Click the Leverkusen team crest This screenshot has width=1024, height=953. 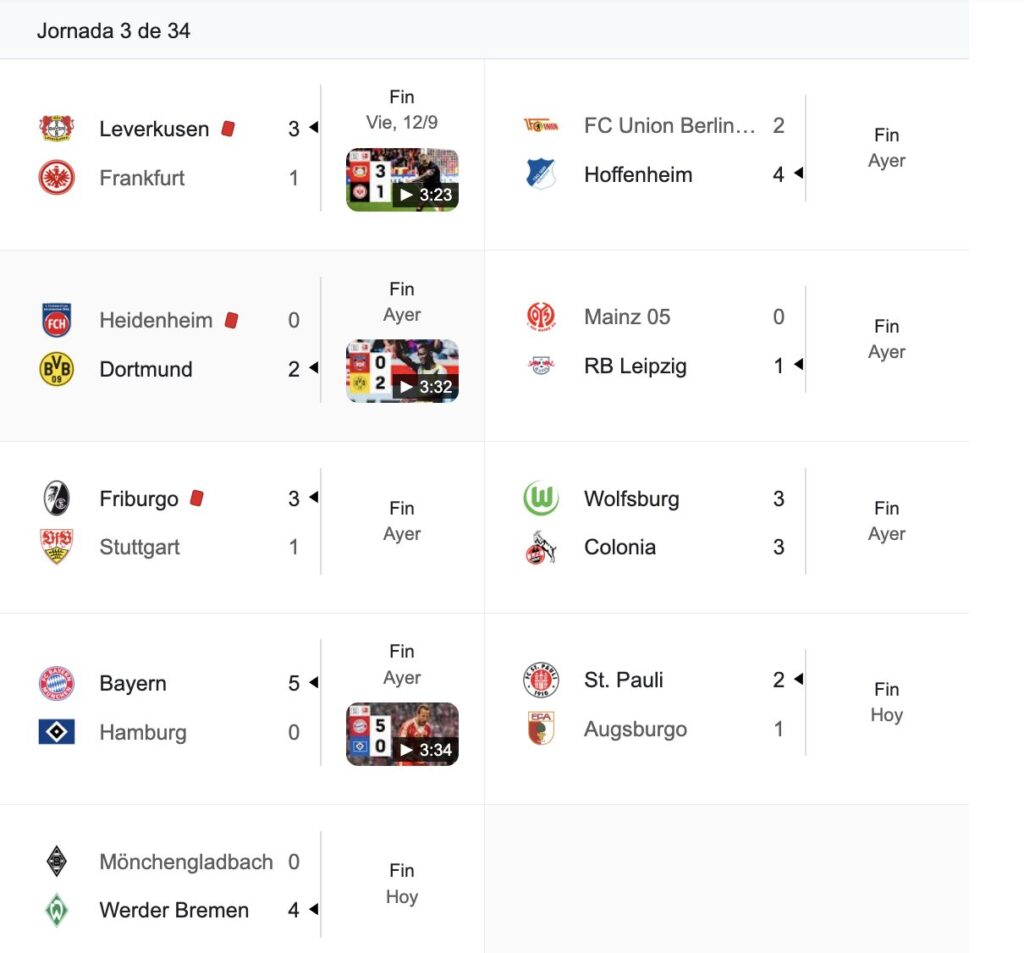click(x=56, y=129)
